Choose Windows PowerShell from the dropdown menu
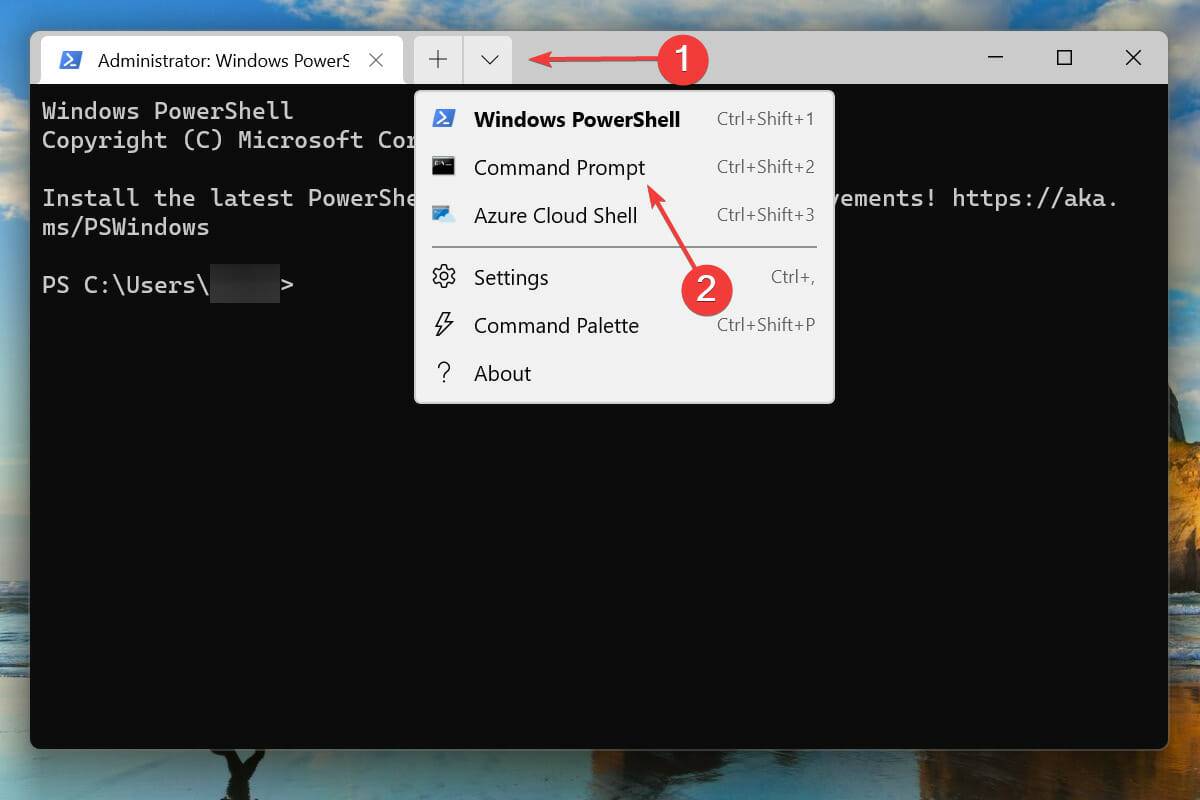The width and height of the screenshot is (1200, 800). [624, 119]
